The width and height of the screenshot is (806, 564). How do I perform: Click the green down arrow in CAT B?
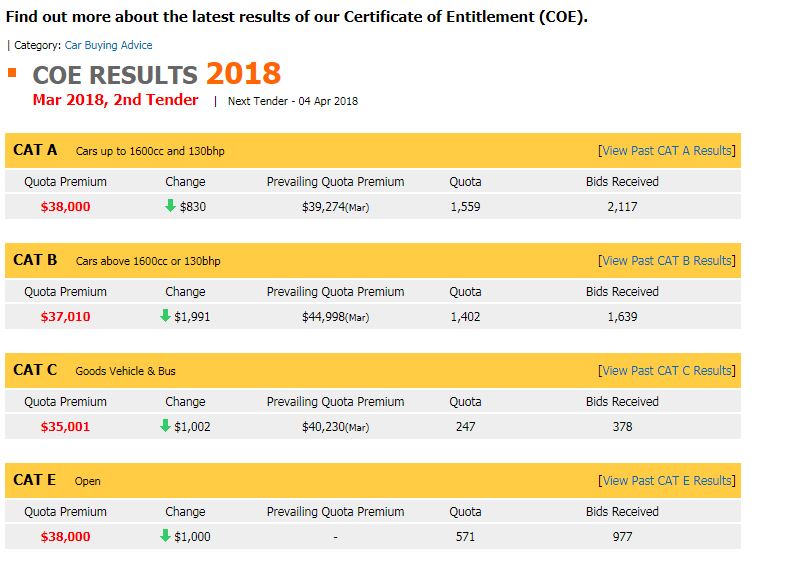click(165, 316)
